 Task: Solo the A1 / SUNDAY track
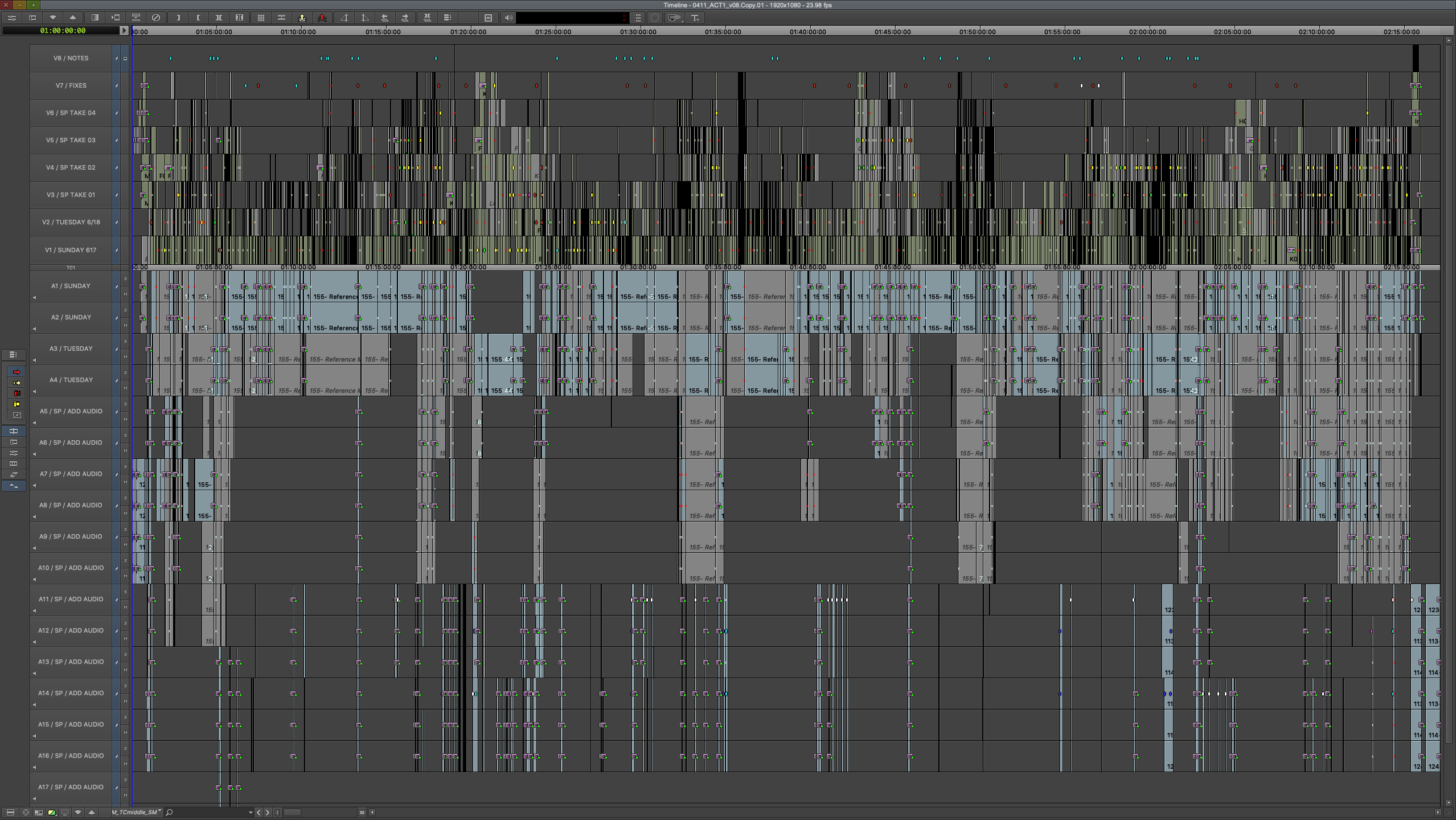(125, 278)
